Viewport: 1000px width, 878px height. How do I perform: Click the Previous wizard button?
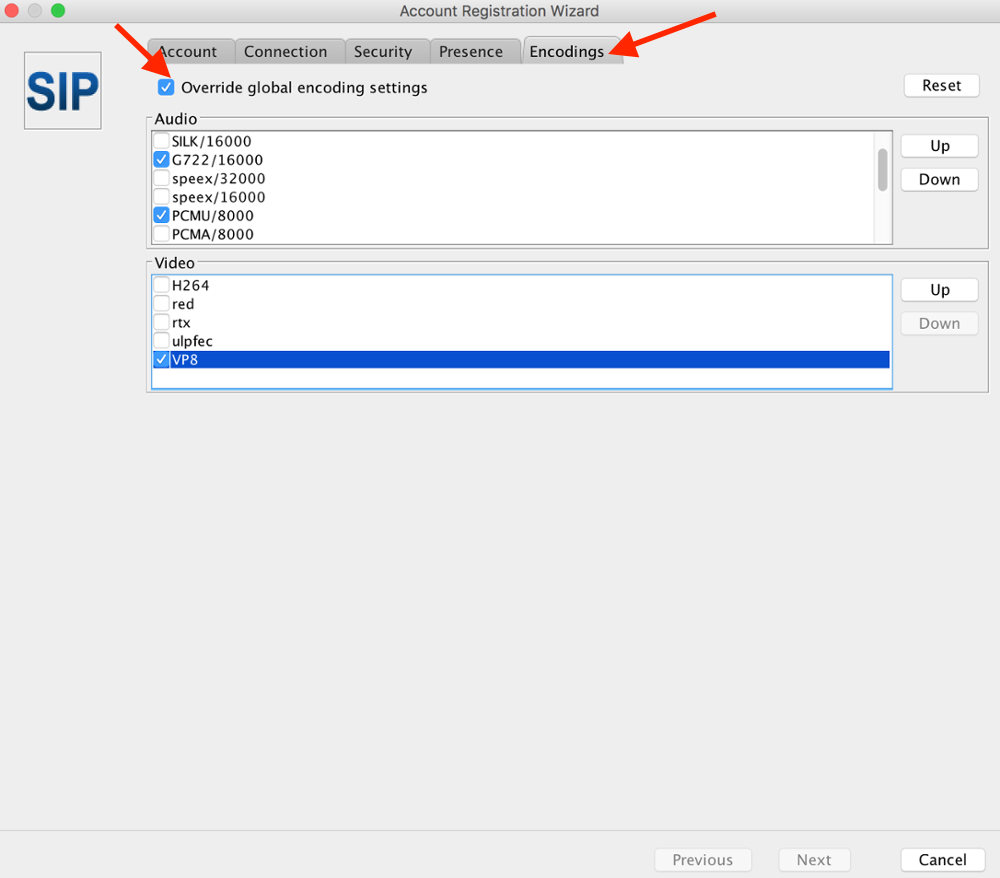703,860
